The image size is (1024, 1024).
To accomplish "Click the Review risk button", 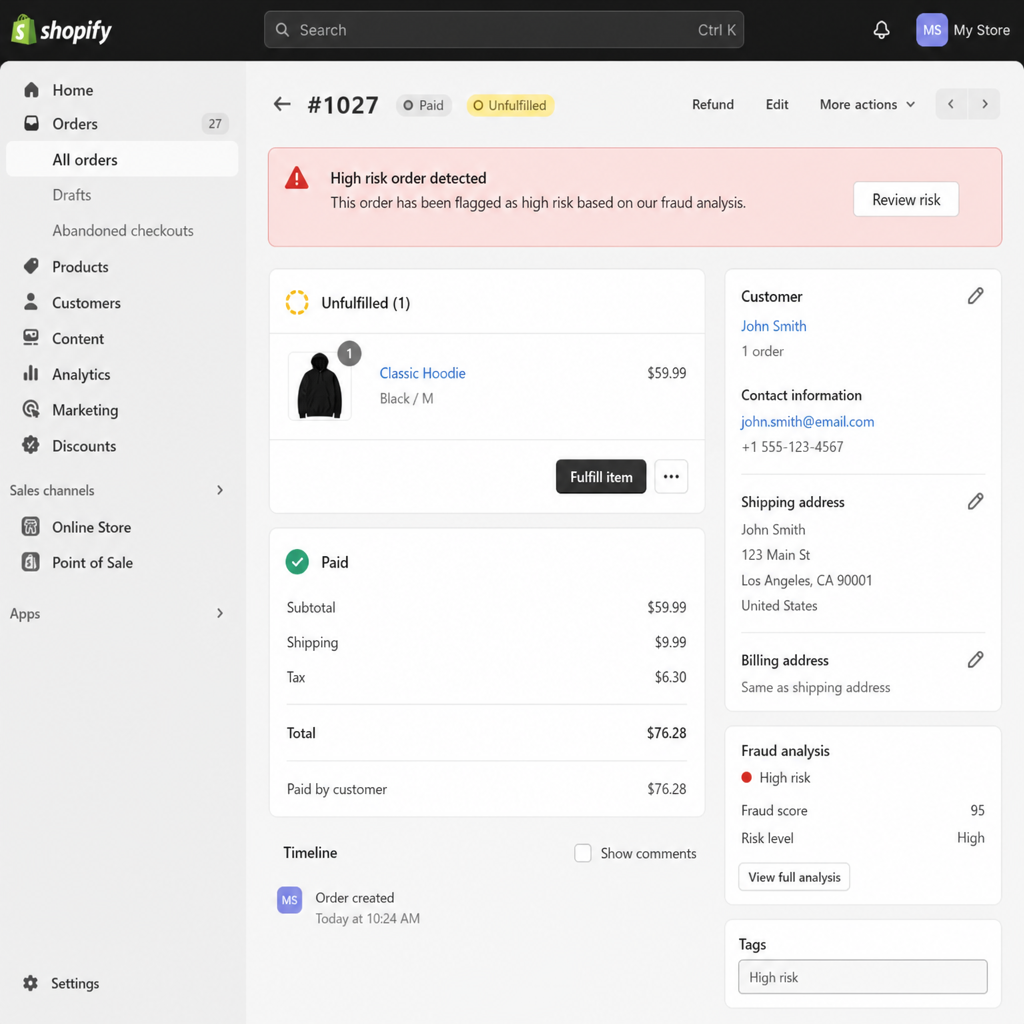I will pos(906,199).
